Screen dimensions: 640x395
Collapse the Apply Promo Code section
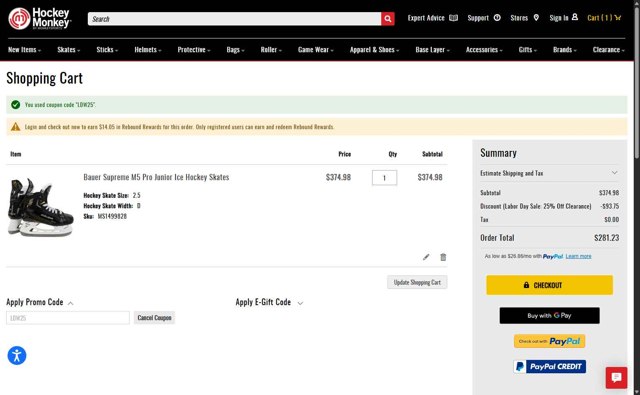(x=40, y=302)
